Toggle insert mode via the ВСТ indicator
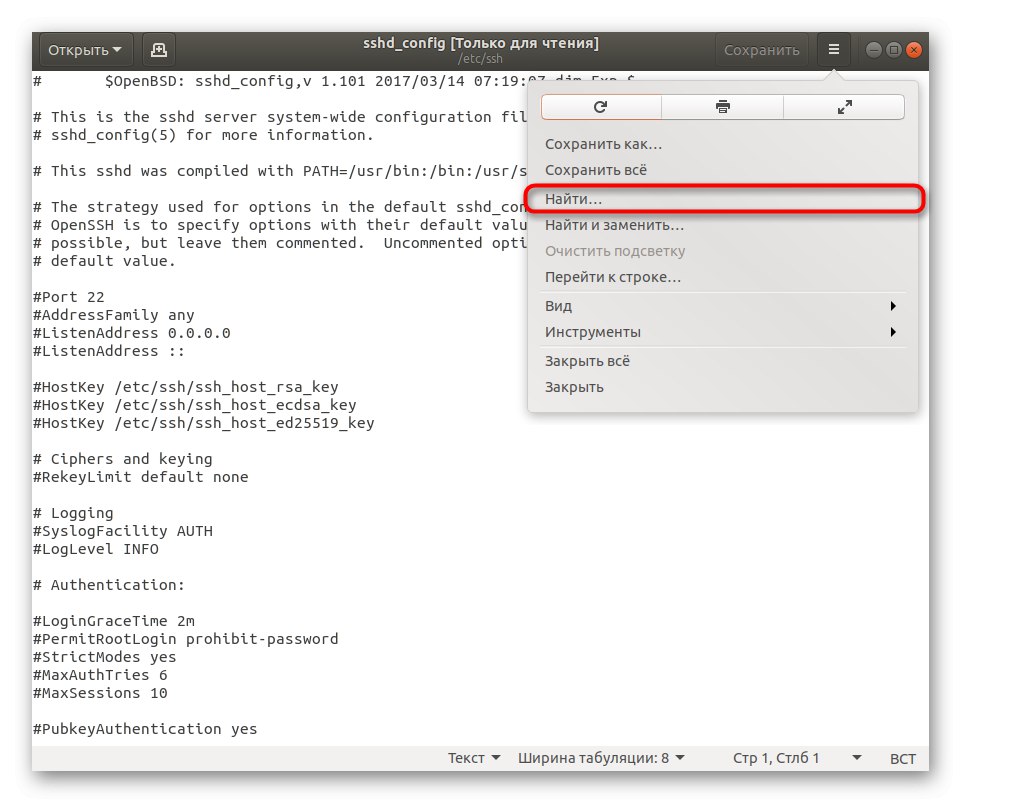The width and height of the screenshot is (1023, 803). 901,758
